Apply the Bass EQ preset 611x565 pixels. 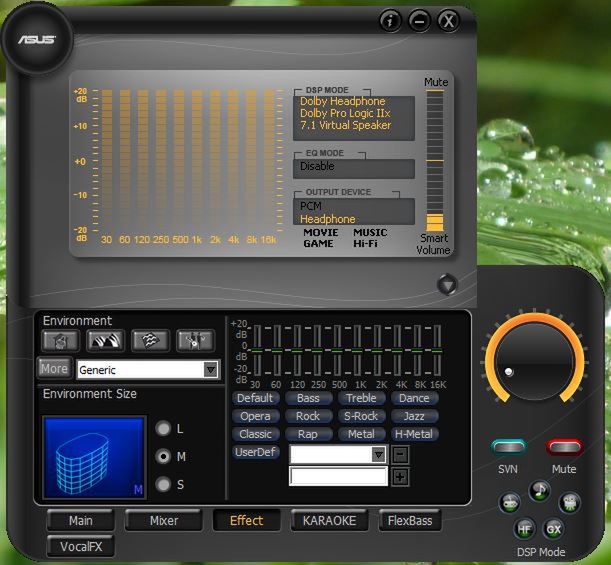308,398
